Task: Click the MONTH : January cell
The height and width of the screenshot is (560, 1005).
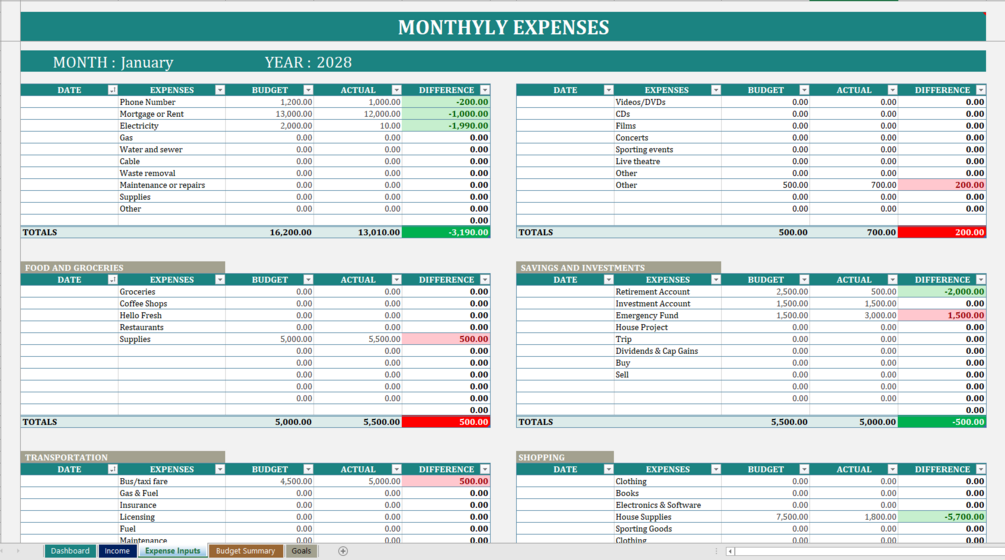Action: pyautogui.click(x=113, y=62)
